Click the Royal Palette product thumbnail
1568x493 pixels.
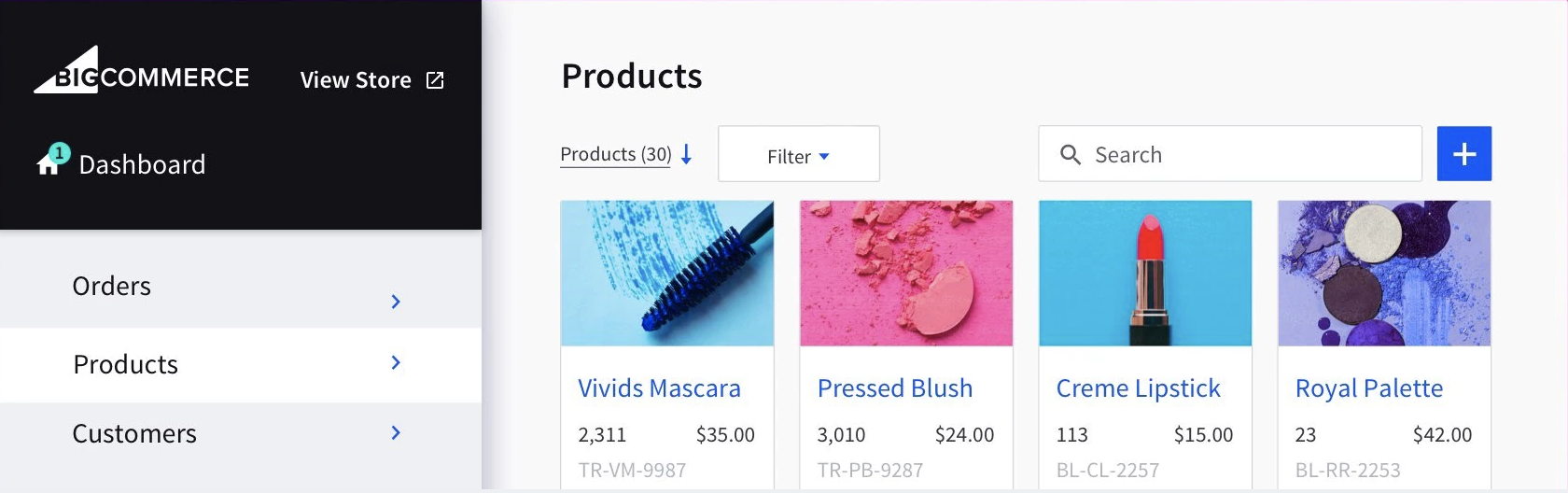[1384, 274]
